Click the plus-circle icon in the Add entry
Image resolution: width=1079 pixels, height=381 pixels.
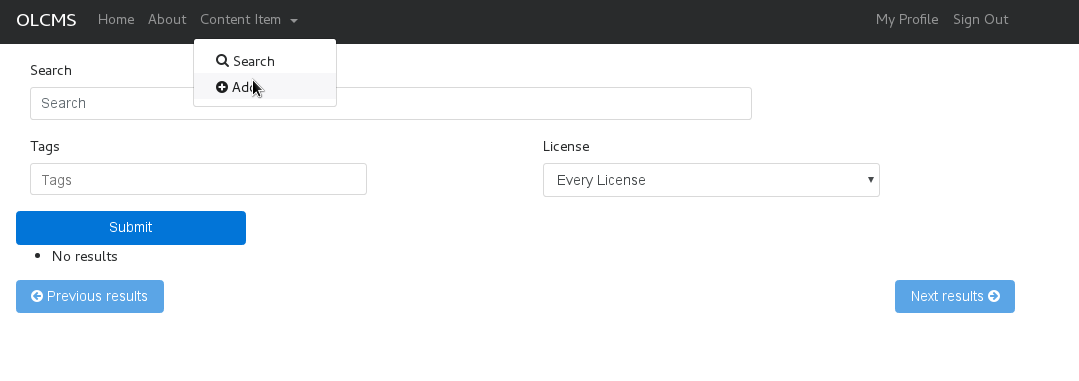click(x=222, y=87)
